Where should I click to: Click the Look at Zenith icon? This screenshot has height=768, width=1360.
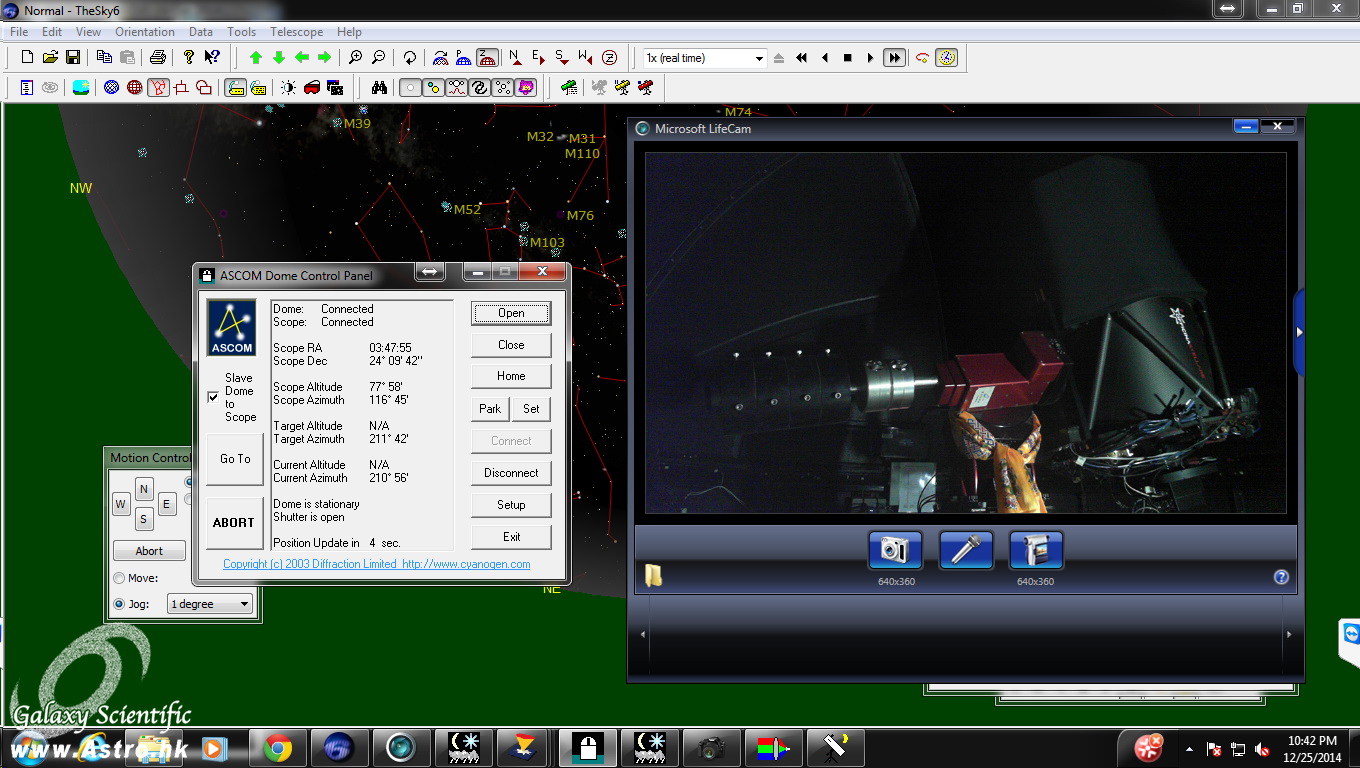(x=609, y=58)
